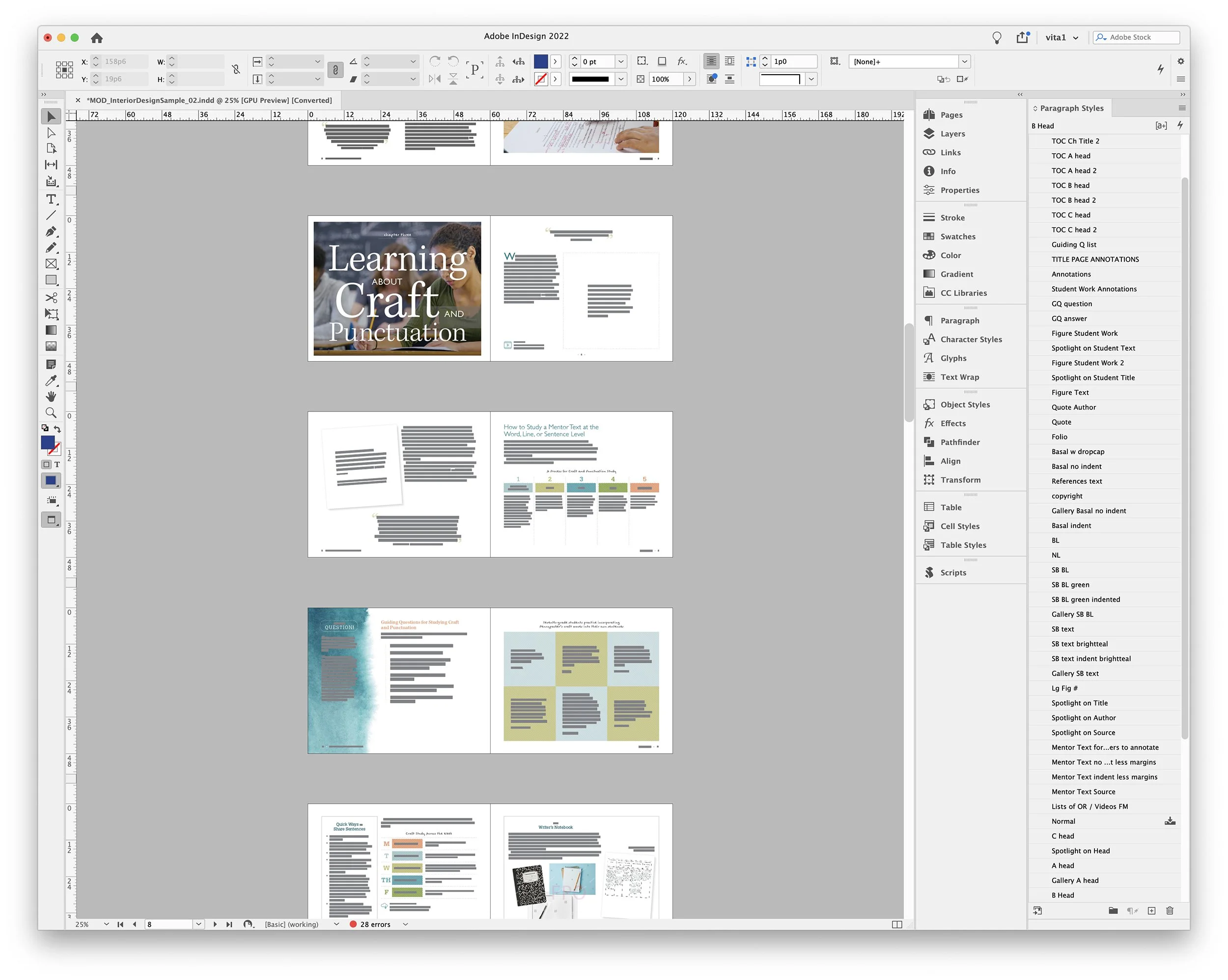Toggle constrain proportions chain link icon
1228x980 pixels.
pos(236,69)
